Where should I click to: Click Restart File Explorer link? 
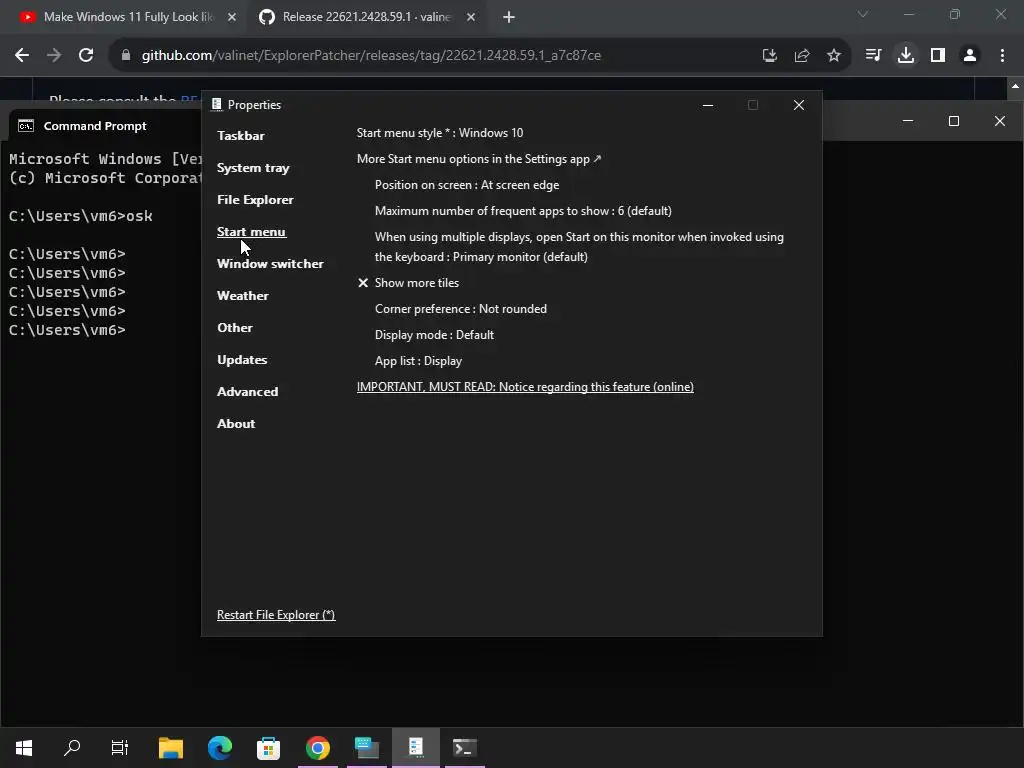(x=276, y=615)
